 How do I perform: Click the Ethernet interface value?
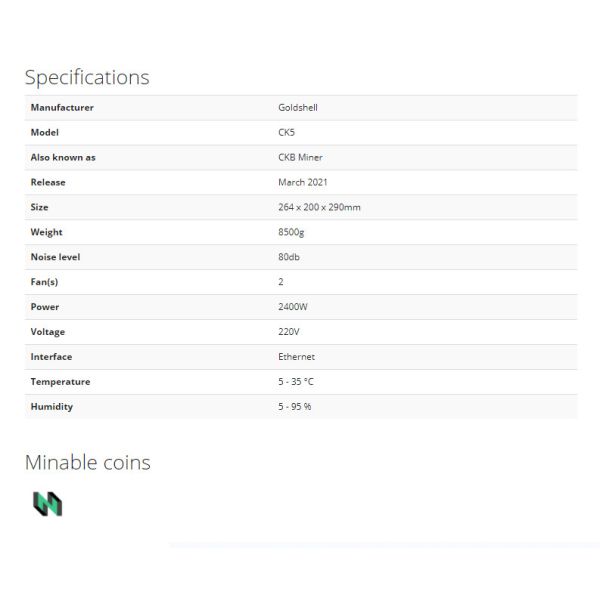click(296, 357)
